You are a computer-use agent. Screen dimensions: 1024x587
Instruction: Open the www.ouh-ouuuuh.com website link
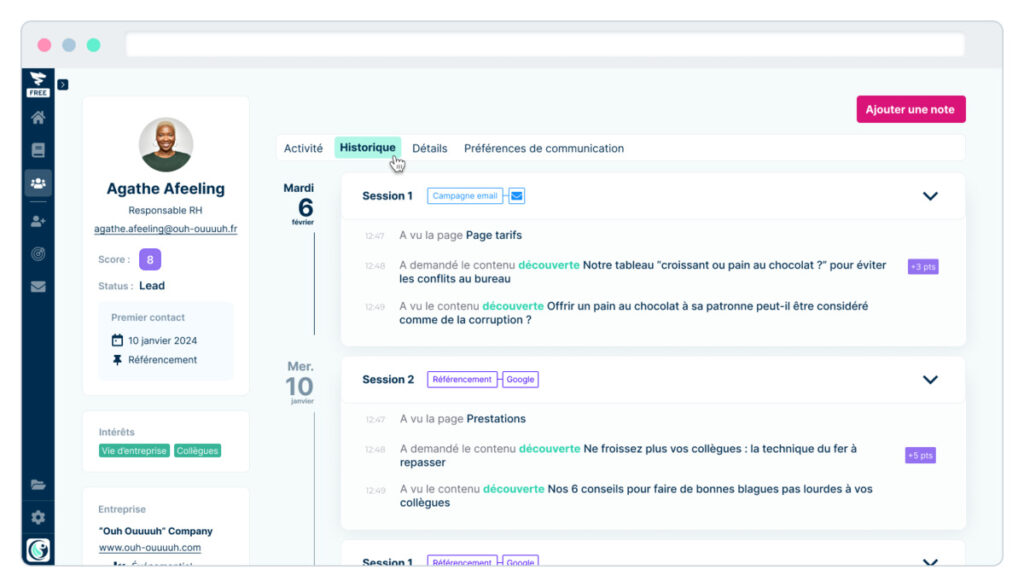(x=149, y=548)
